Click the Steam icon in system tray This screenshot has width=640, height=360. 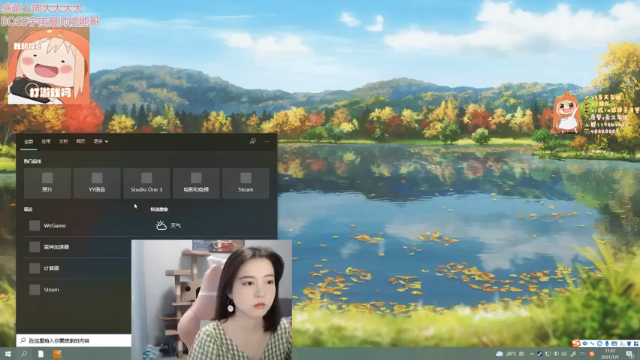[x=540, y=353]
